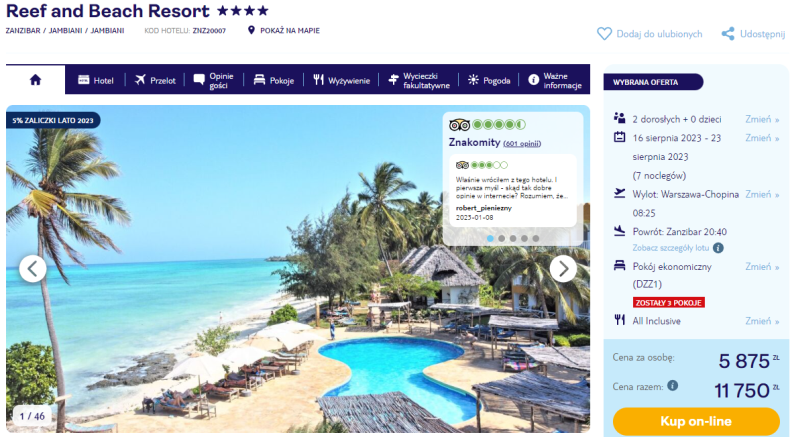Show next photo with right arrow
The height and width of the screenshot is (437, 790).
563,269
